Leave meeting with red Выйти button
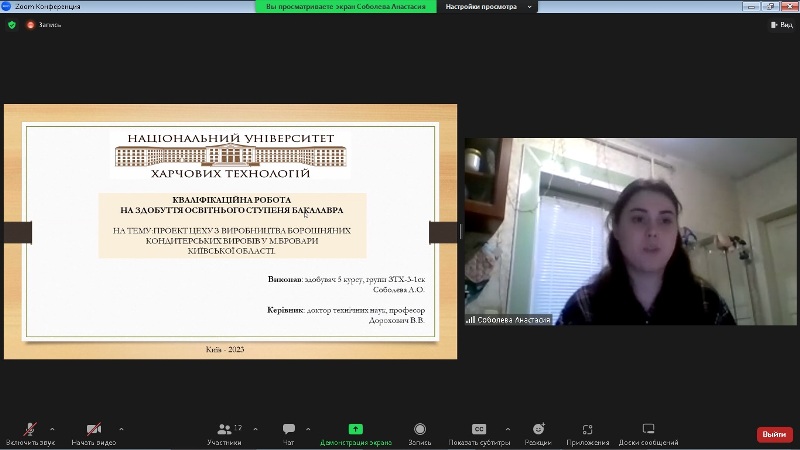This screenshot has height=450, width=800. click(774, 434)
